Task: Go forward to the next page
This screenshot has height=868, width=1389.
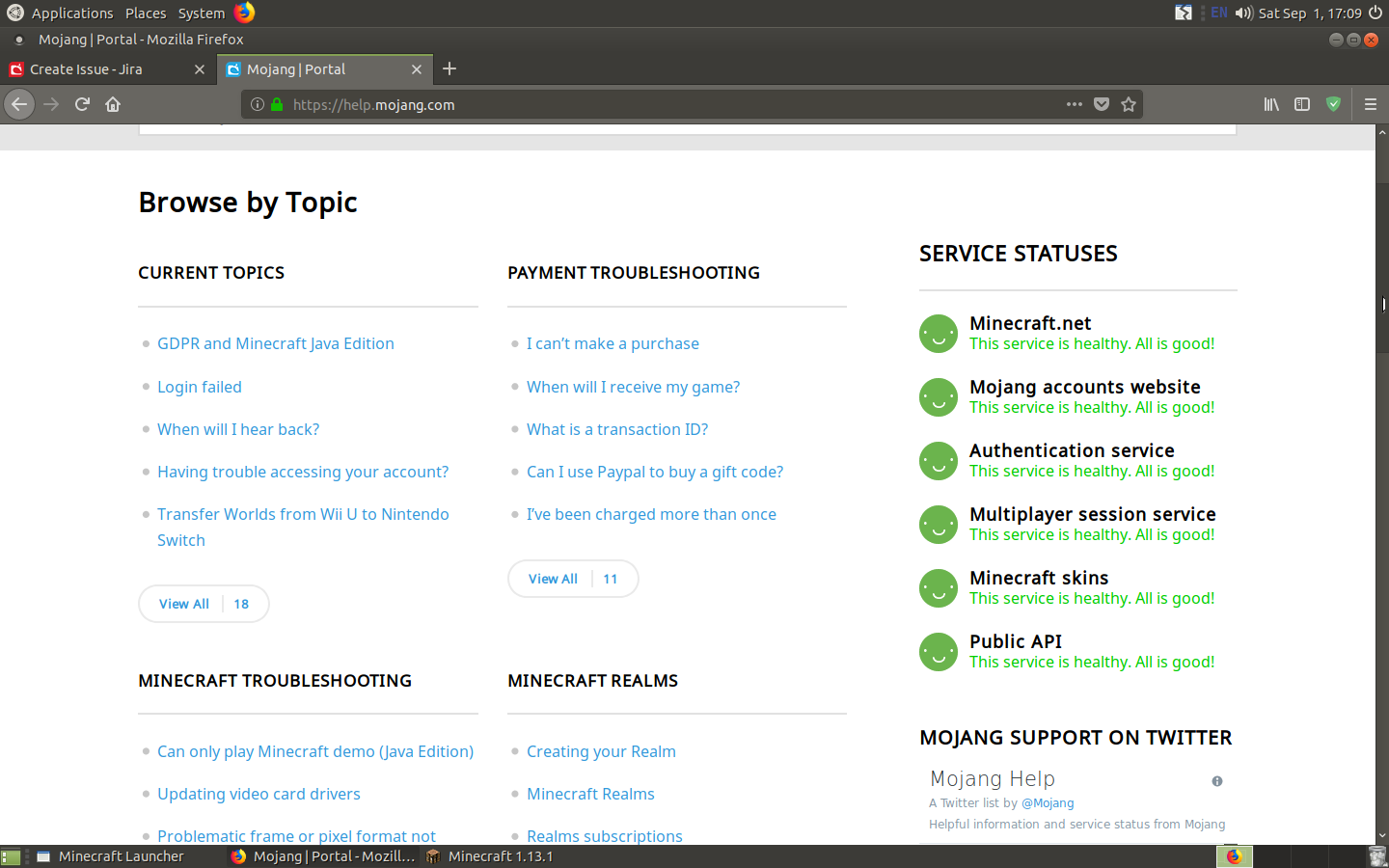Action: point(51,104)
